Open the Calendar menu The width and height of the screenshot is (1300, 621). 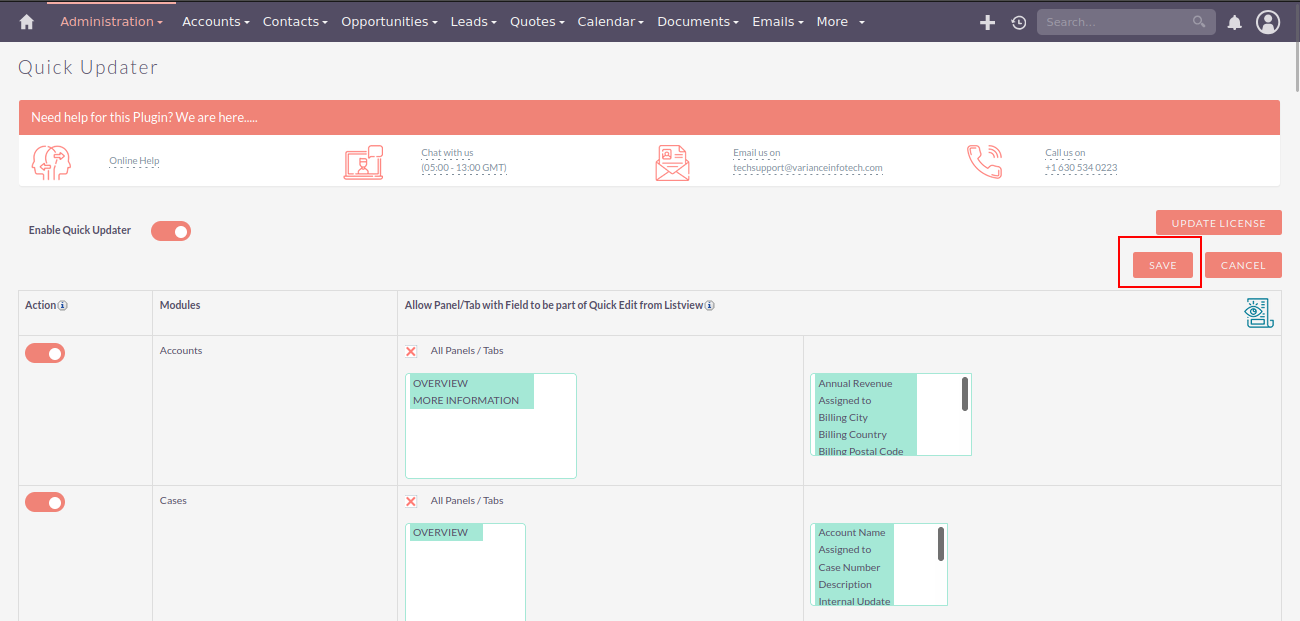point(610,21)
